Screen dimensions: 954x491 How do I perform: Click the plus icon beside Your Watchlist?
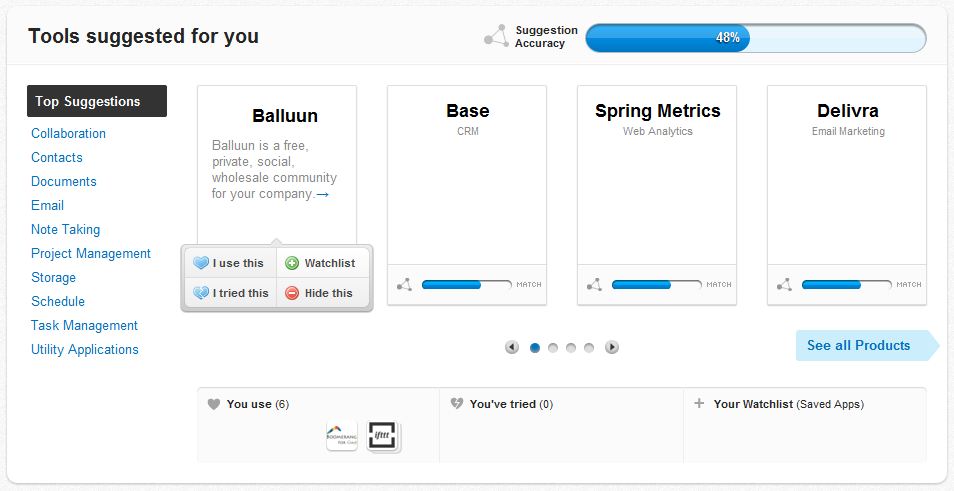point(699,404)
